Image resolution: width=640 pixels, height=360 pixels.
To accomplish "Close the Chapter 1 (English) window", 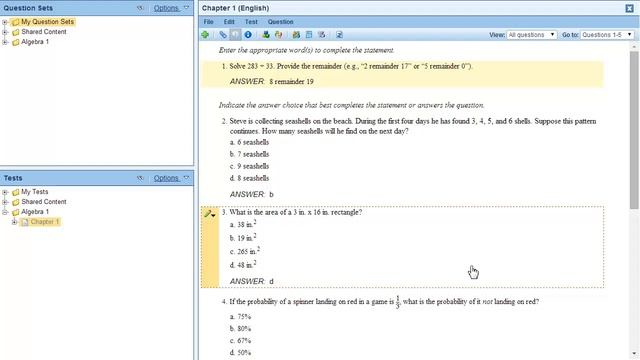I will coord(629,8).
